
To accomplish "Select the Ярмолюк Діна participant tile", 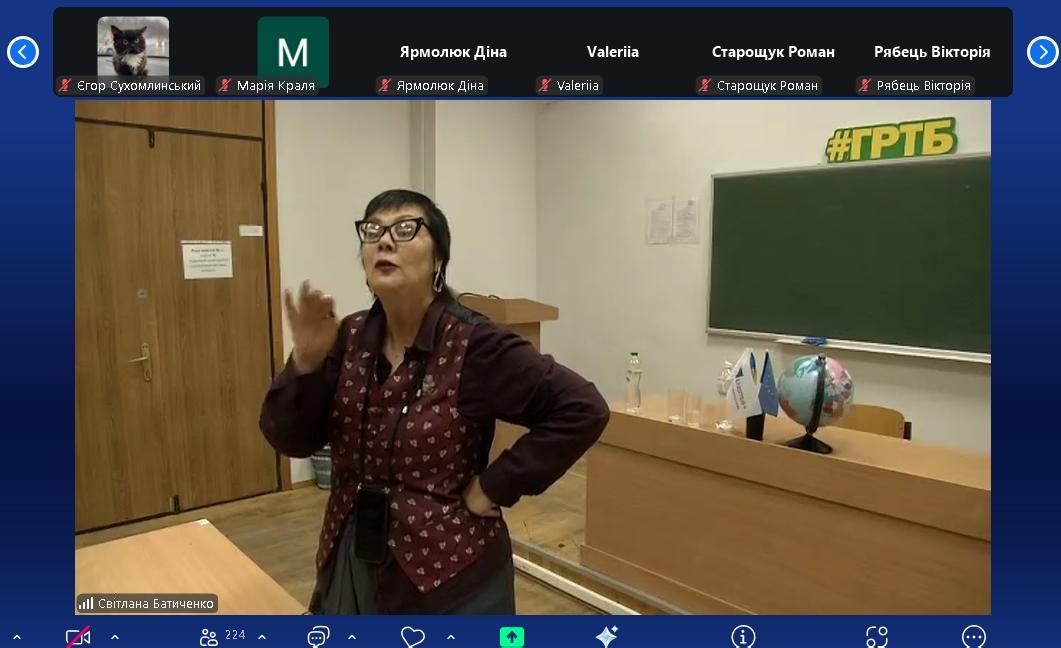I will pos(453,52).
